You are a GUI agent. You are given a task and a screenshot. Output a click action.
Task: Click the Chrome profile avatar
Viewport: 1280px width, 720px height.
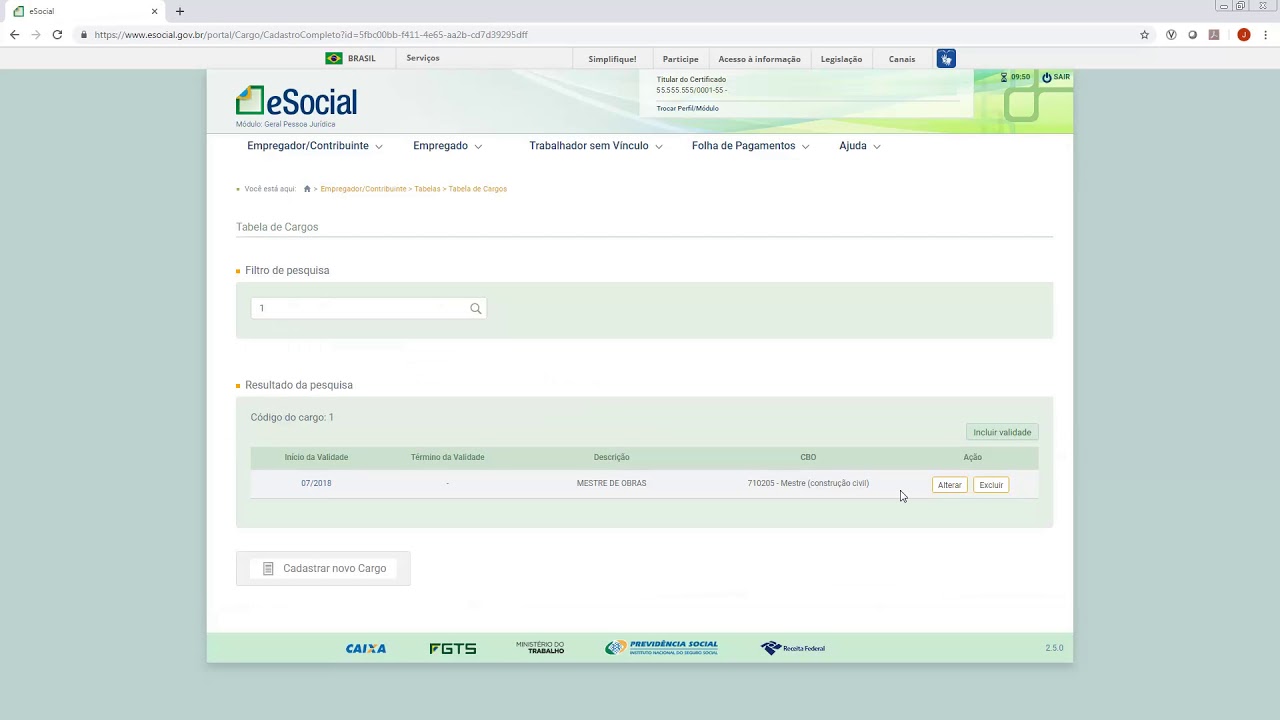click(x=1244, y=35)
